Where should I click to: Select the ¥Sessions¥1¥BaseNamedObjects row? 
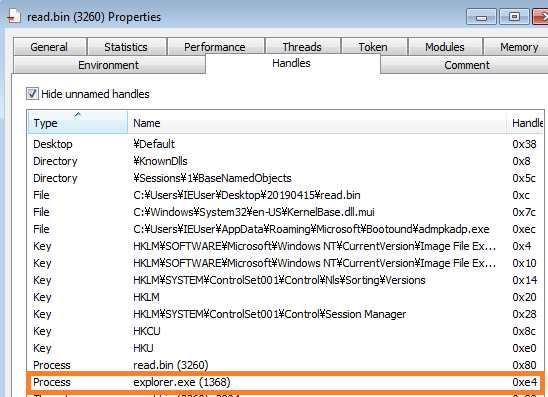tap(285, 178)
